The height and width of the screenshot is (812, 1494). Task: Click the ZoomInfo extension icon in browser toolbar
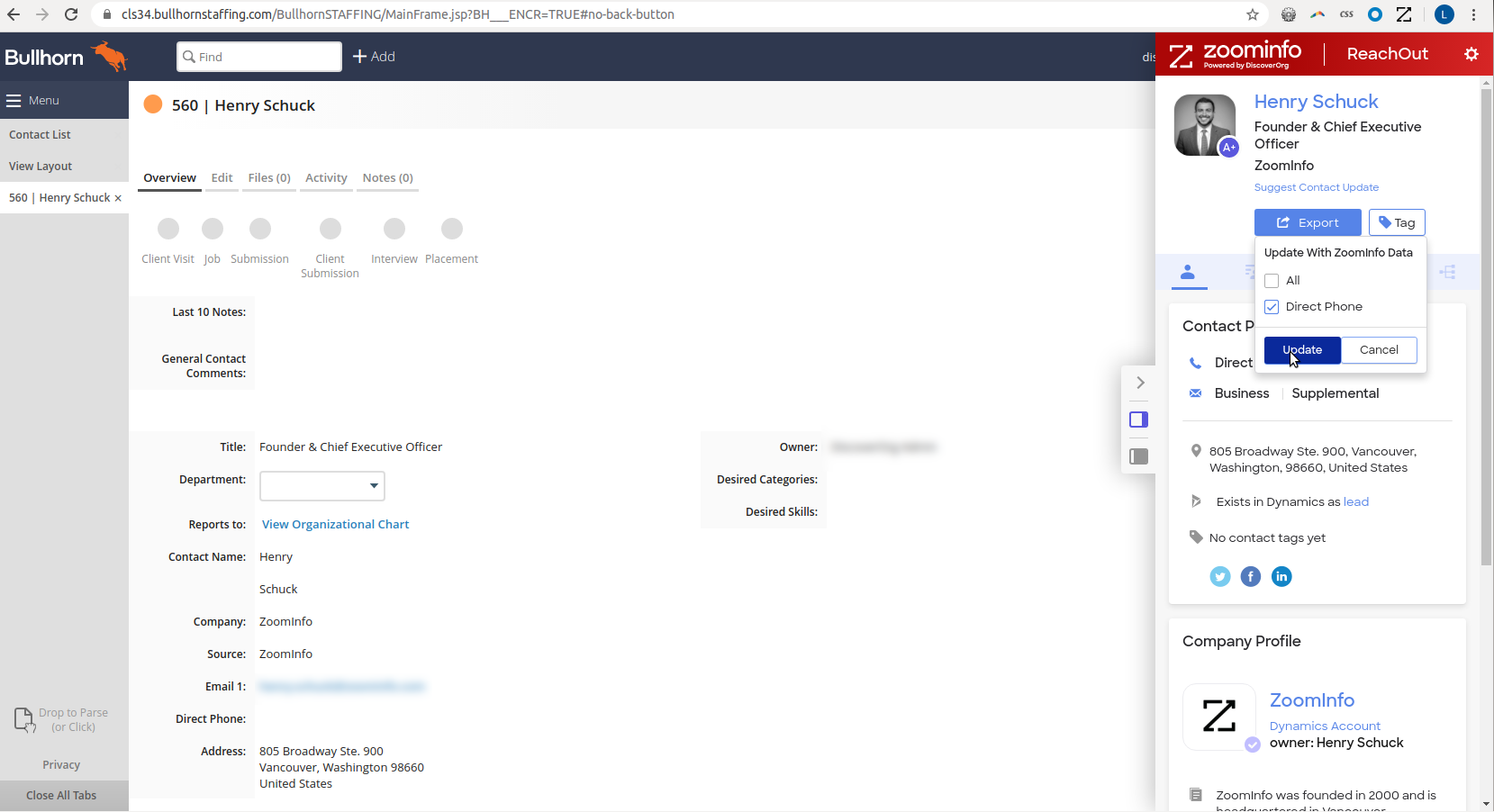1403,14
